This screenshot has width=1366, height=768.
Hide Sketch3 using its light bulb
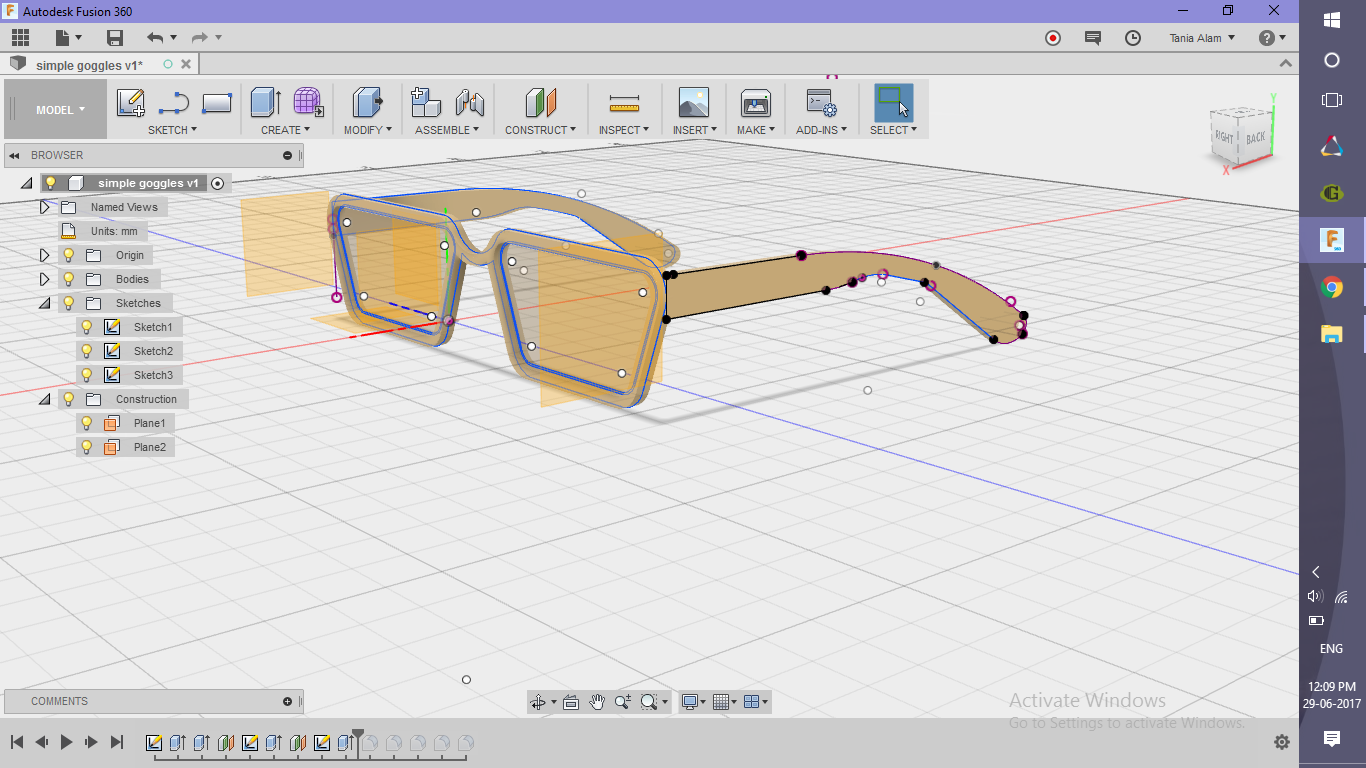[x=87, y=375]
